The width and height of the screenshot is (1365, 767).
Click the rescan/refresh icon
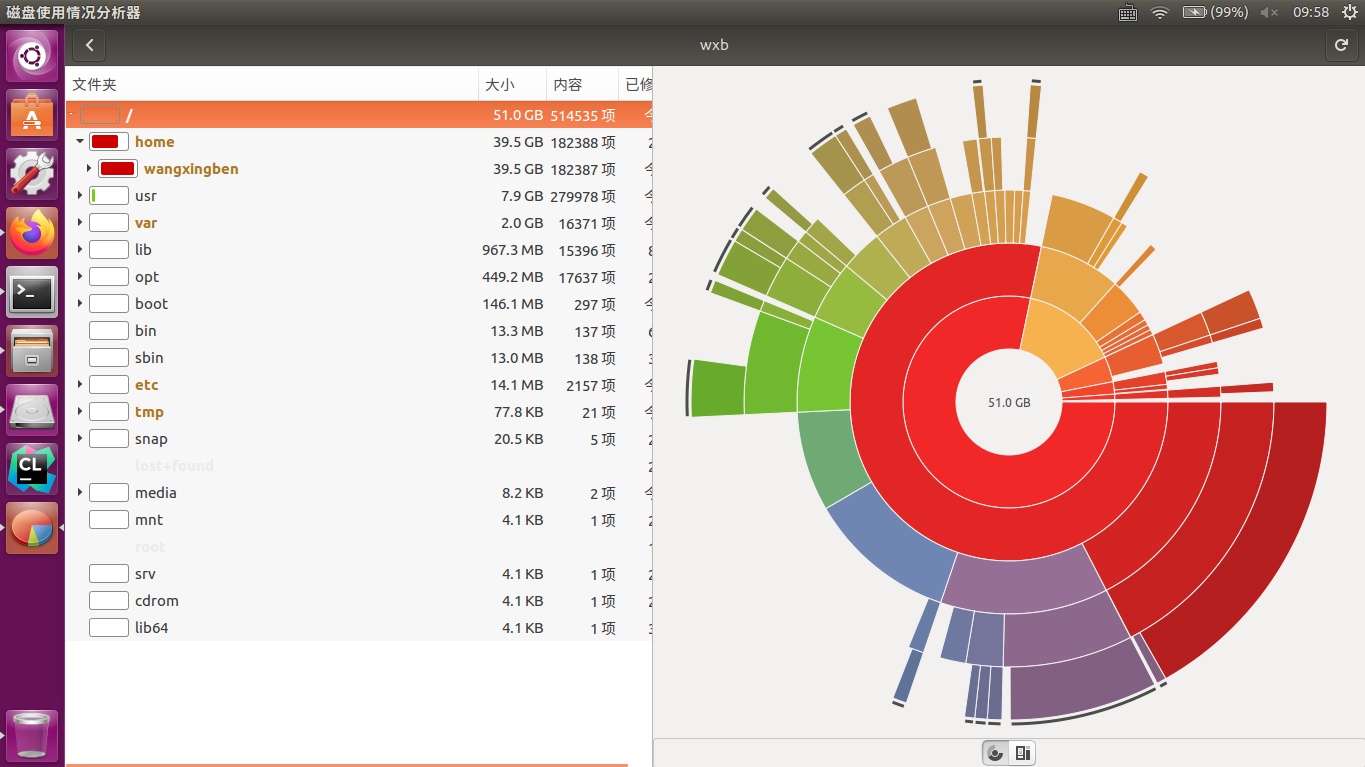[x=1341, y=45]
